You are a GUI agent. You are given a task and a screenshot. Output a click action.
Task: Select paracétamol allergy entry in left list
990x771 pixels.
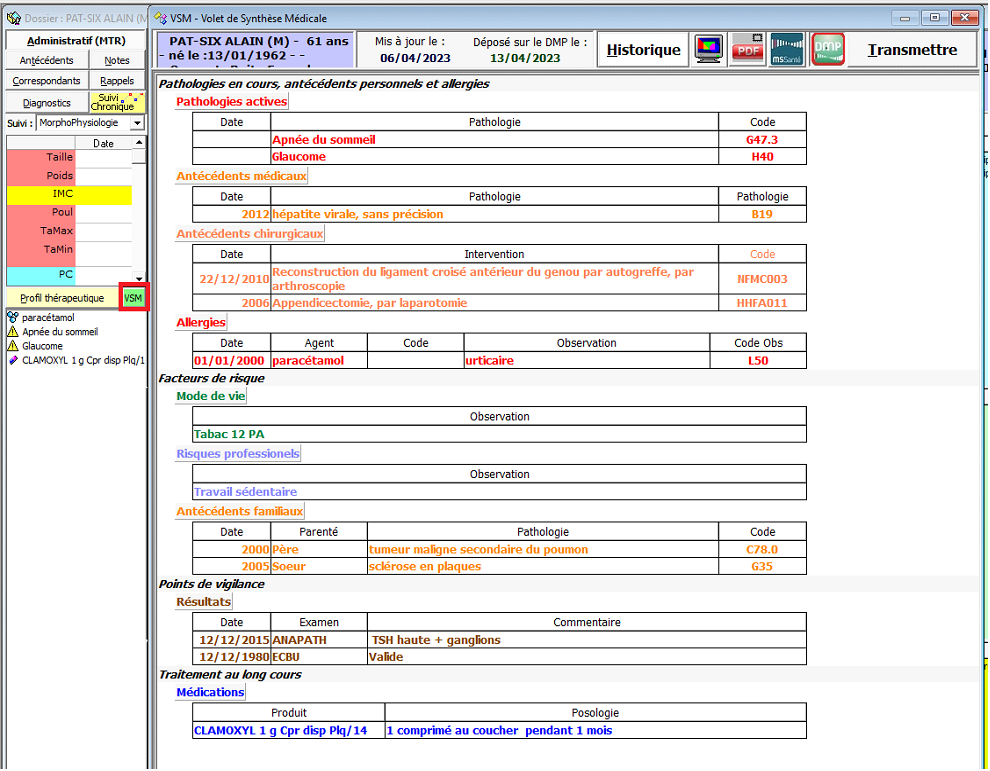point(48,318)
